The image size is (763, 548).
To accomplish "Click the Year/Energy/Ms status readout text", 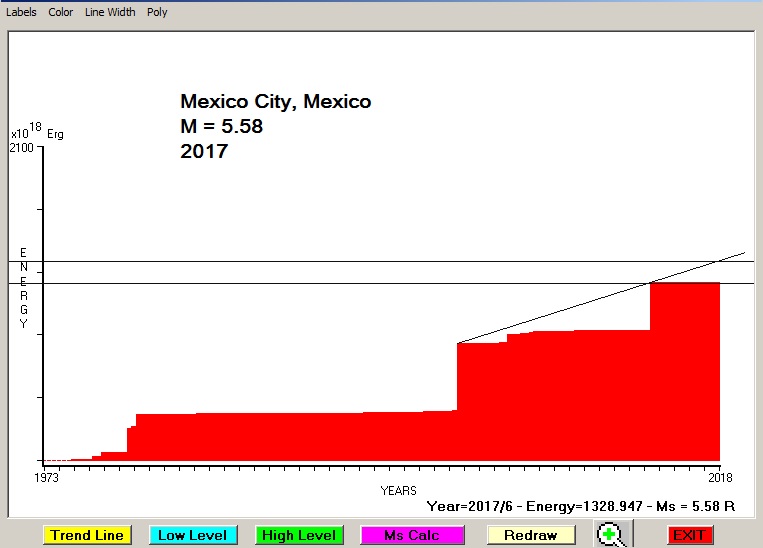I will pos(581,507).
